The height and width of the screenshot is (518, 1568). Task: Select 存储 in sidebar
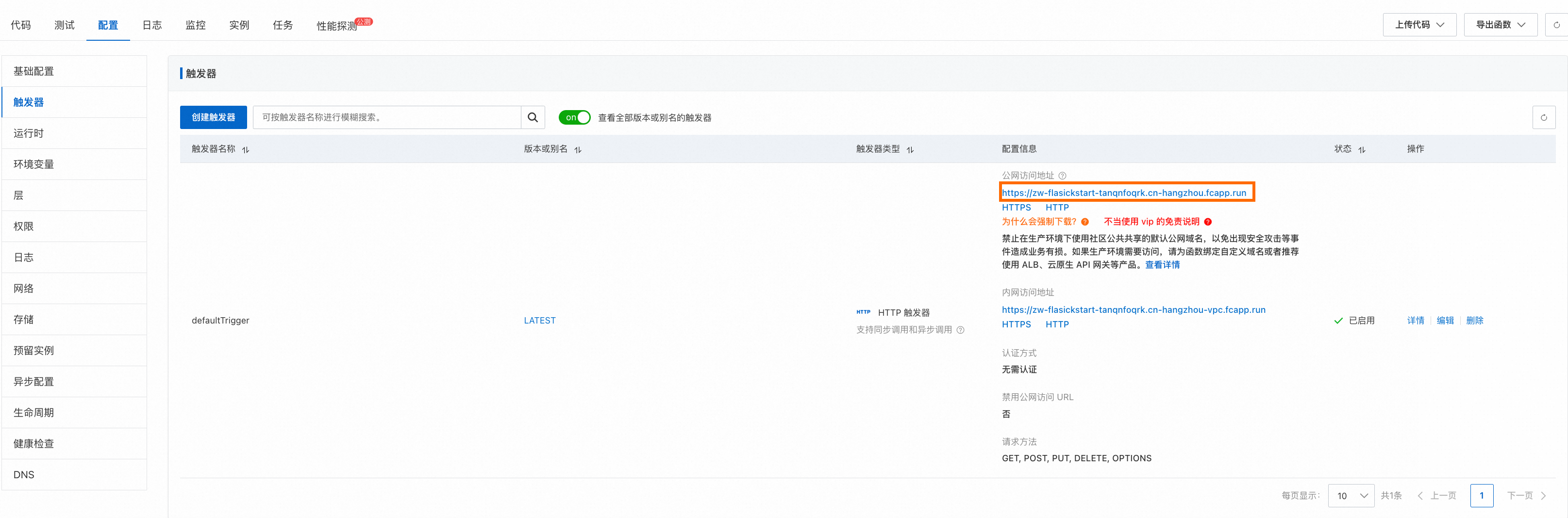[74, 319]
